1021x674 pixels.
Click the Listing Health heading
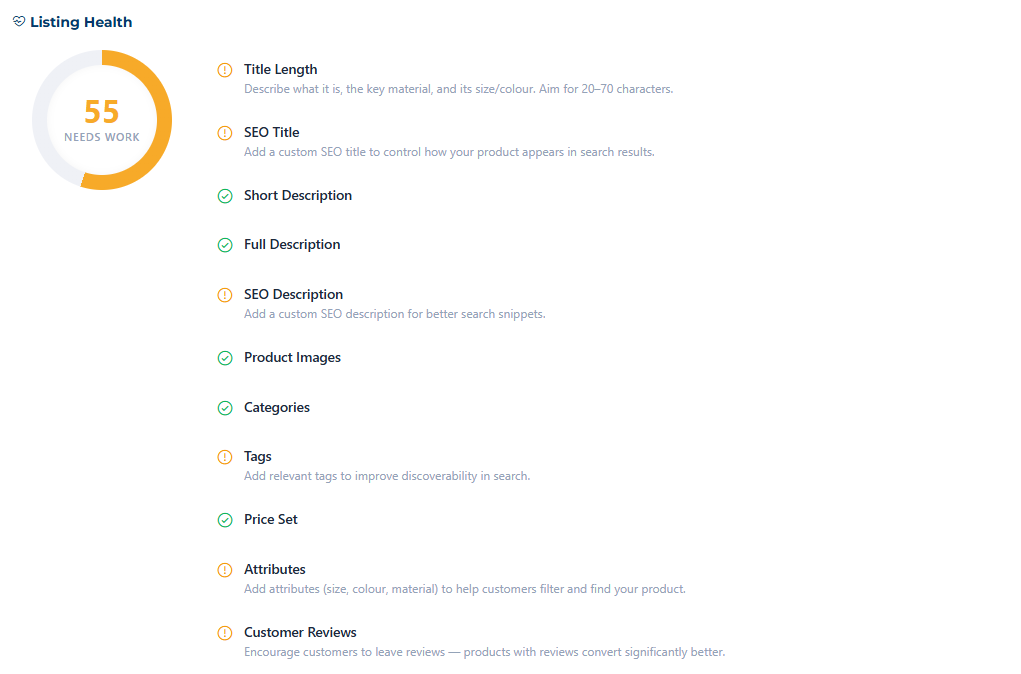coord(81,22)
